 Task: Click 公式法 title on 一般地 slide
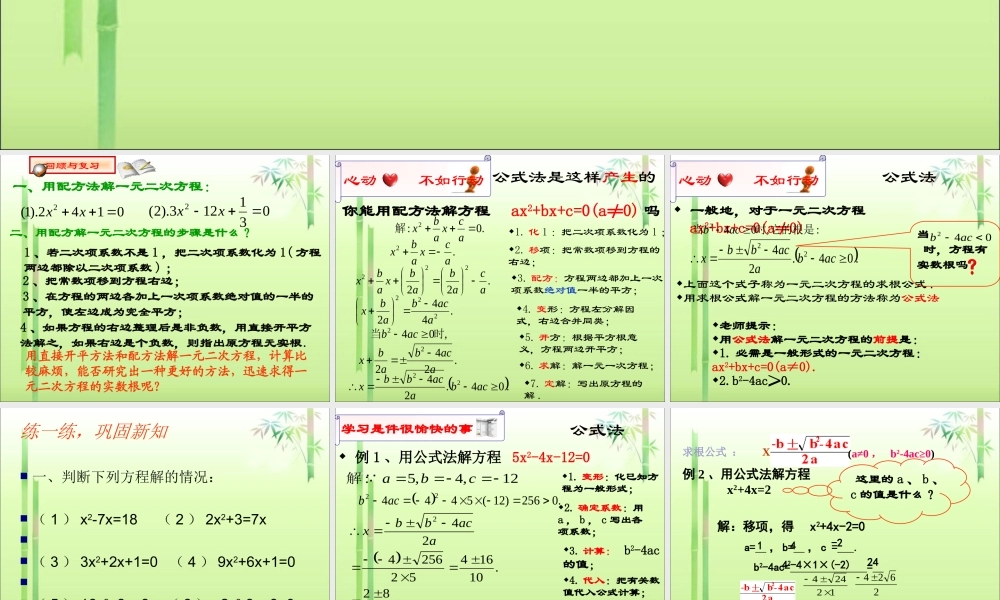(x=909, y=177)
